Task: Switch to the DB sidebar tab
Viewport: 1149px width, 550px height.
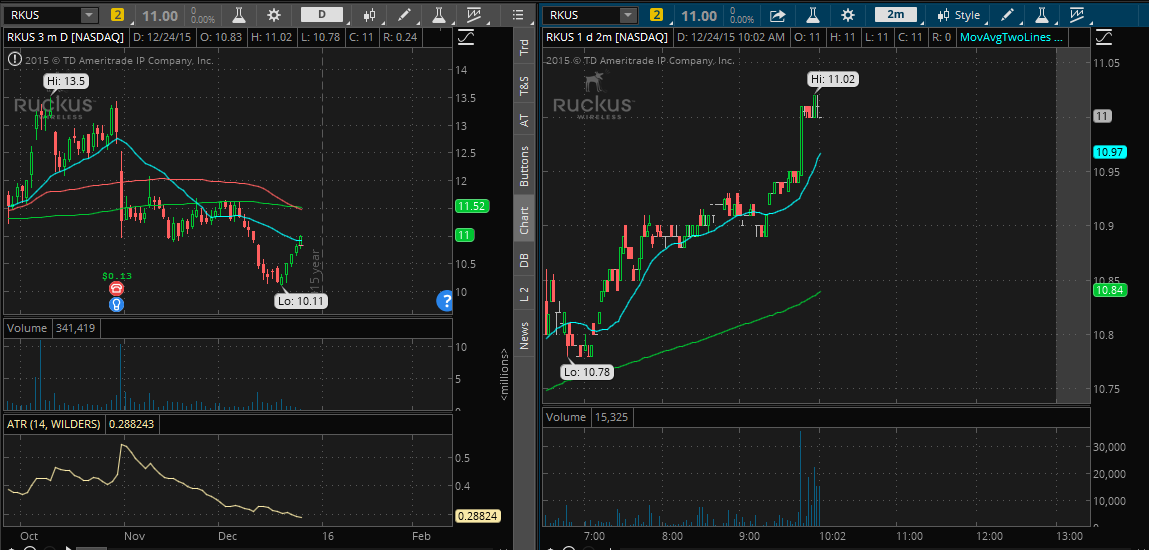Action: click(524, 259)
